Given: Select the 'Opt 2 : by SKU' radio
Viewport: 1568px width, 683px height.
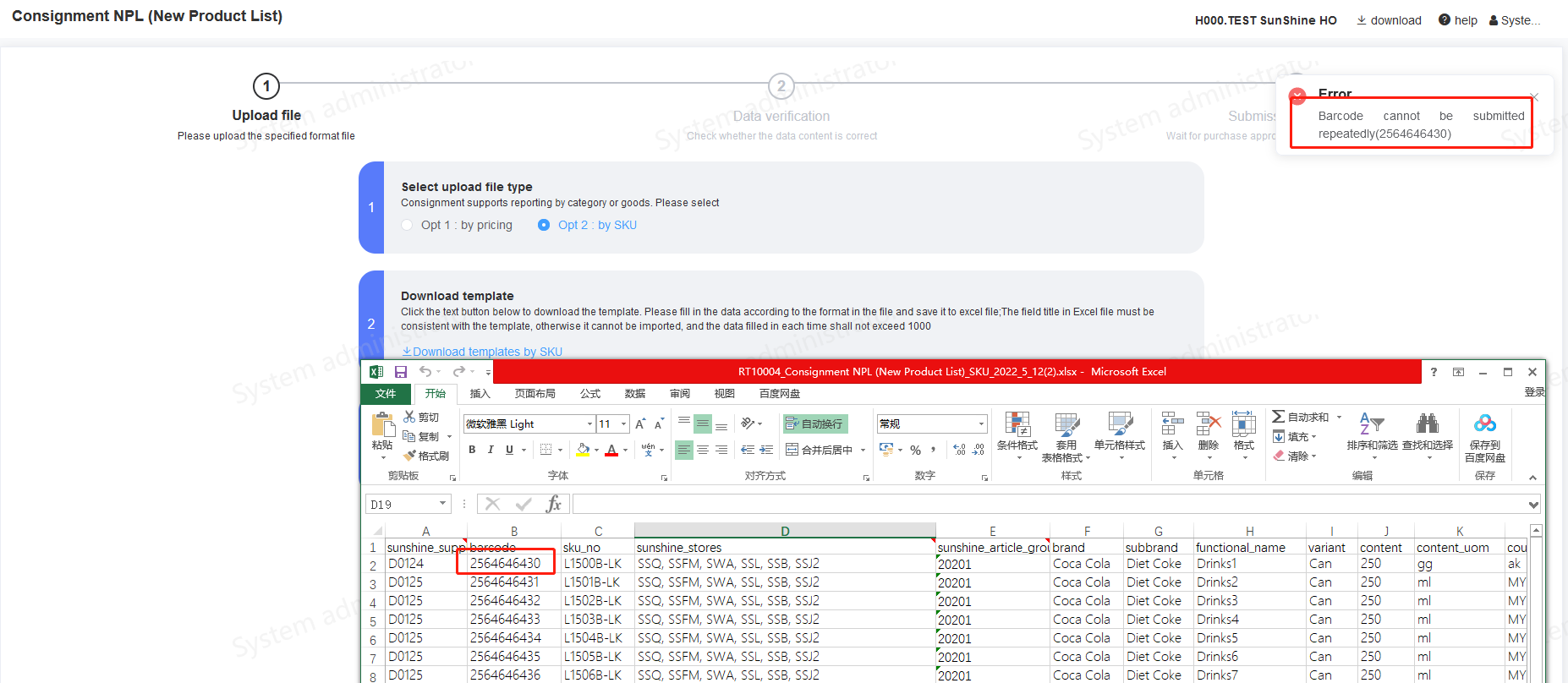Looking at the screenshot, I should coord(544,225).
